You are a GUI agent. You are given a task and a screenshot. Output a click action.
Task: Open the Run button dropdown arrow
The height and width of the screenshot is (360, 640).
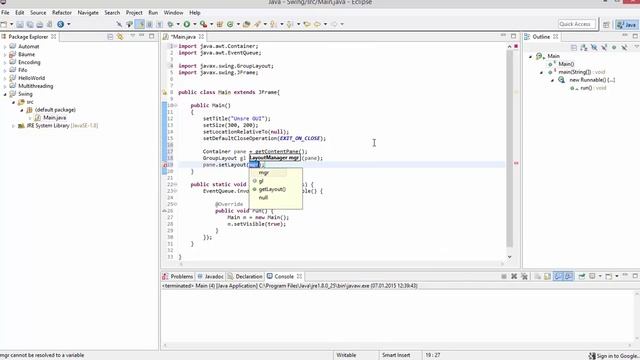pyautogui.click(x=195, y=24)
